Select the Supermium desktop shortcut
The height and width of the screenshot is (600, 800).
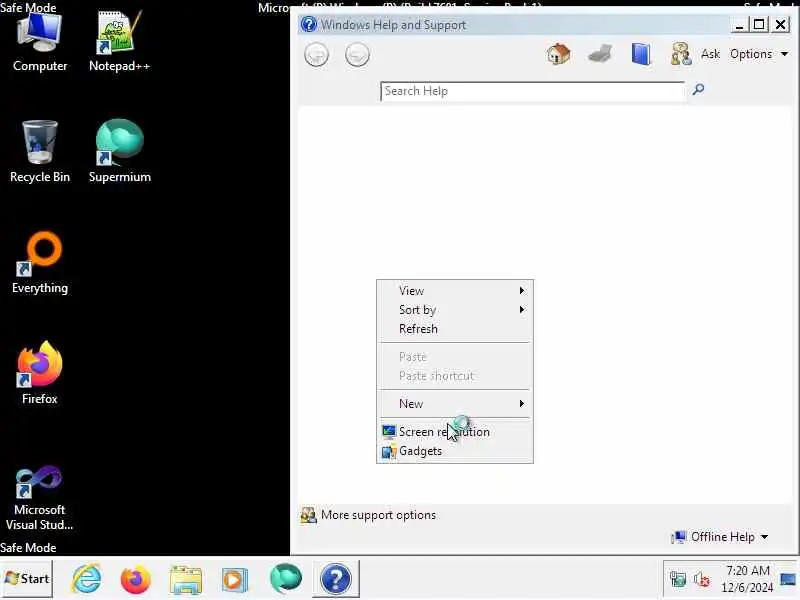pos(119,152)
